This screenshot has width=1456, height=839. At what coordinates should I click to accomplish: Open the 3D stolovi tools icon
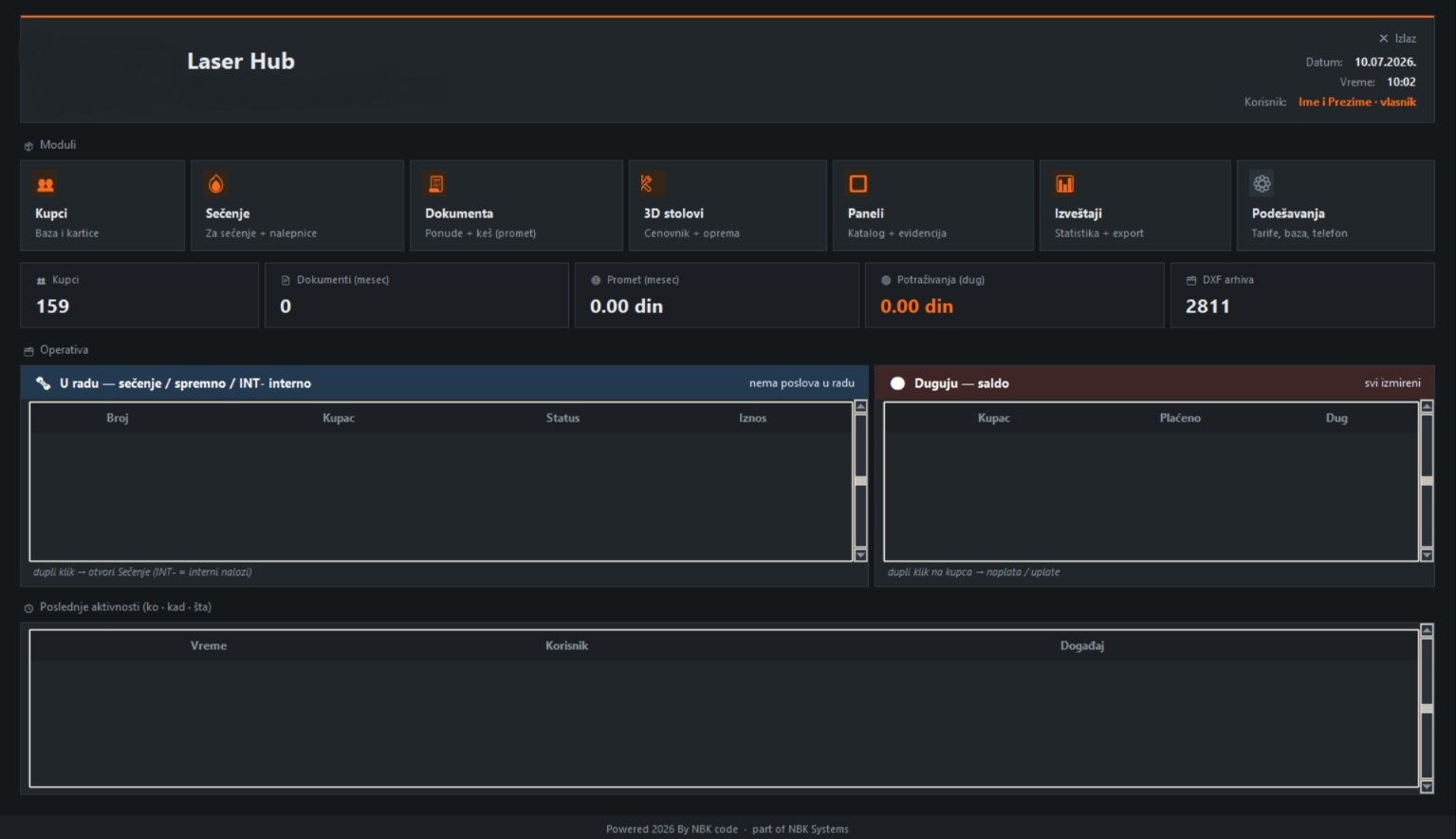pyautogui.click(x=647, y=184)
